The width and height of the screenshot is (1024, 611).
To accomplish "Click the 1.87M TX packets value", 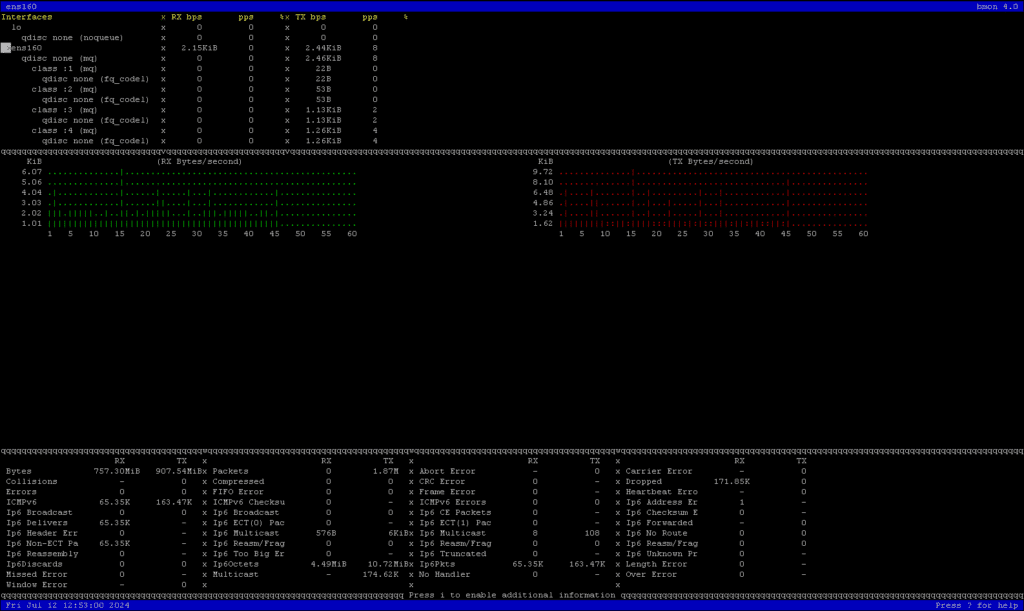I will [386, 471].
